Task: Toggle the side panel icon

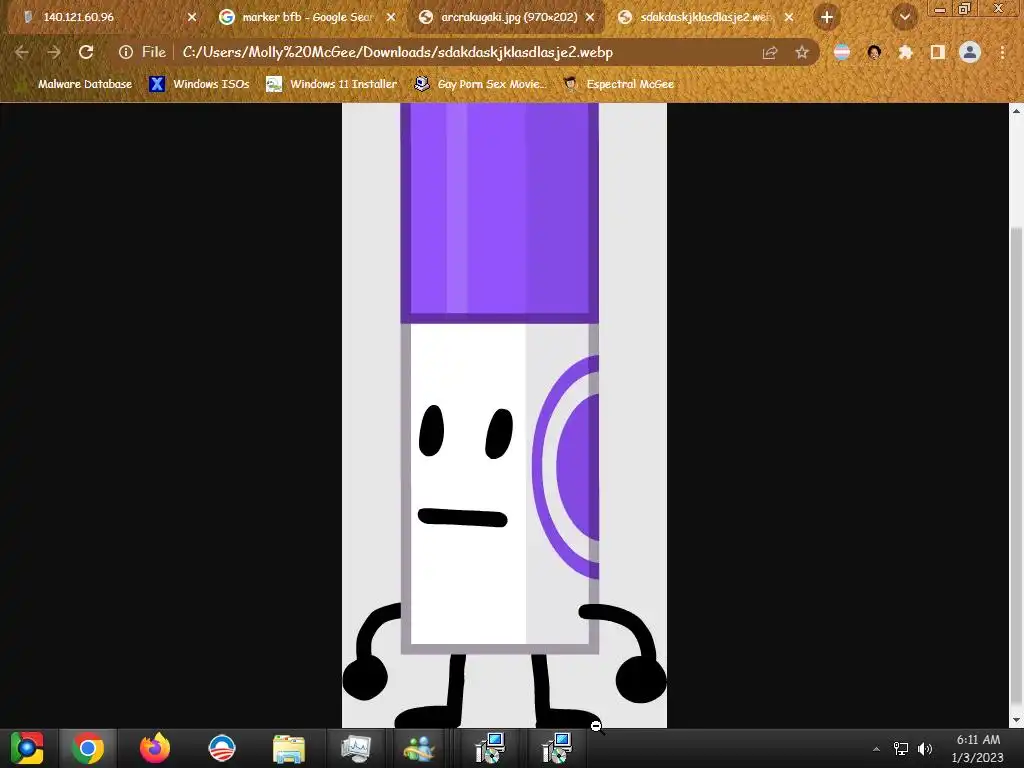Action: (938, 52)
